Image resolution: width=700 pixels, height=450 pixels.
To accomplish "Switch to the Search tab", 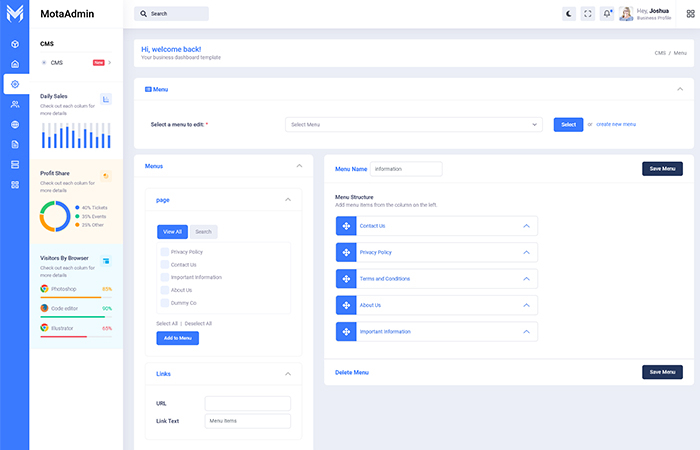I will pyautogui.click(x=203, y=231).
